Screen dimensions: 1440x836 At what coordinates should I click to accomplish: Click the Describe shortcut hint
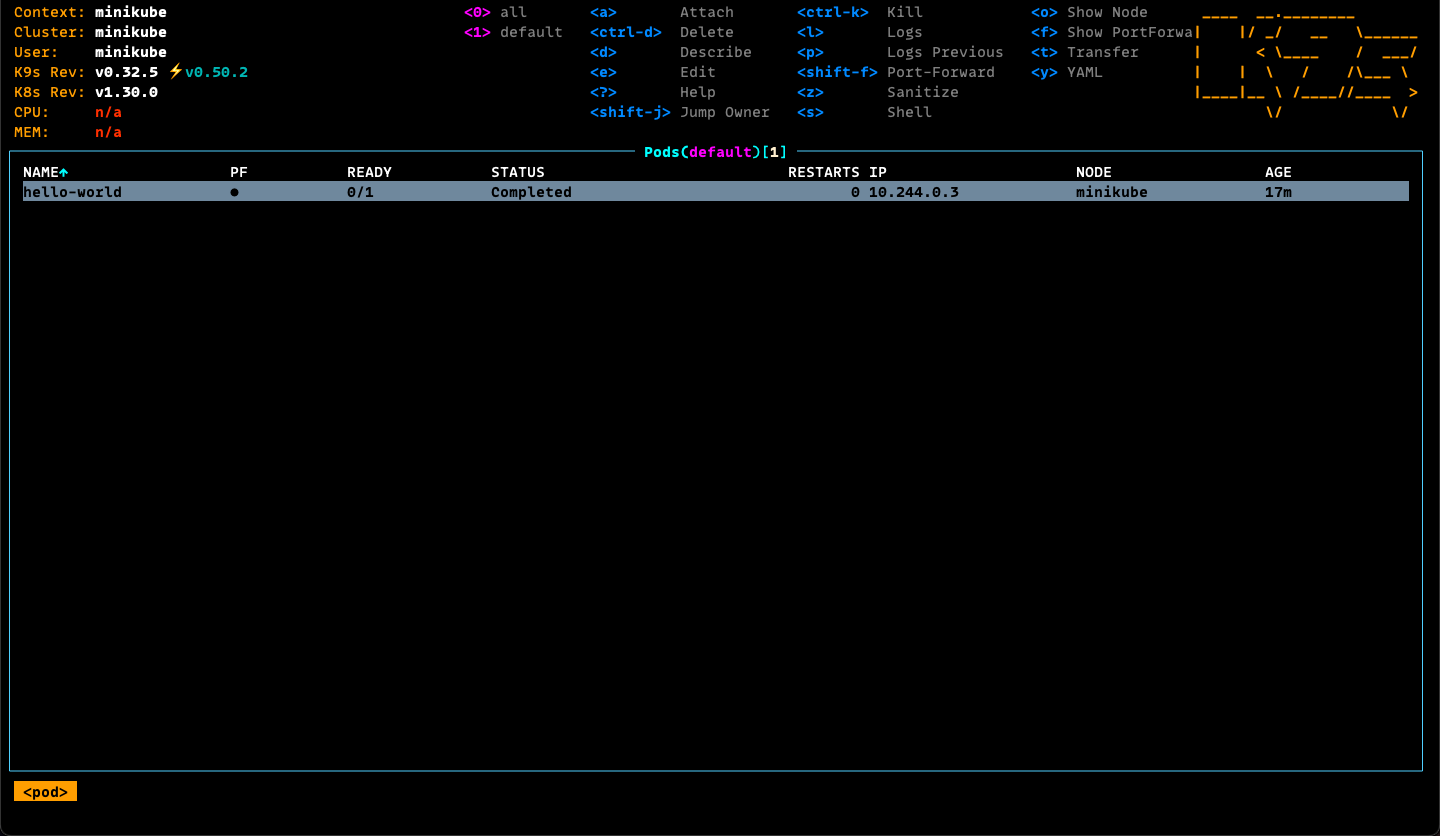point(715,52)
